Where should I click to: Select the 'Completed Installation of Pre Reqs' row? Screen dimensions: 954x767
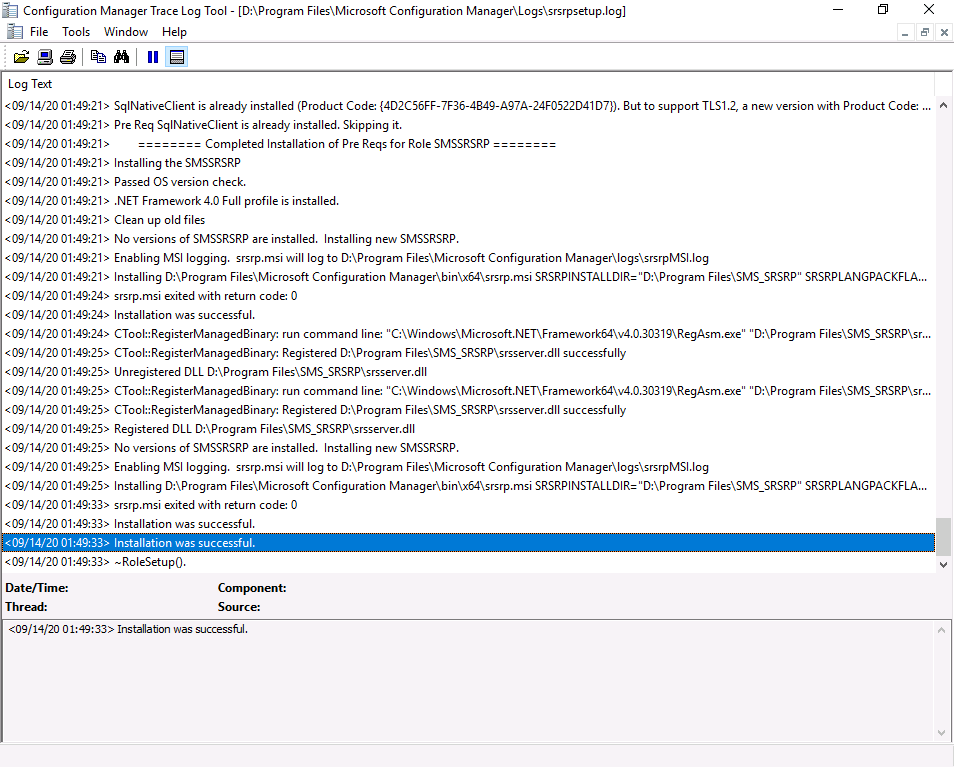coord(468,144)
